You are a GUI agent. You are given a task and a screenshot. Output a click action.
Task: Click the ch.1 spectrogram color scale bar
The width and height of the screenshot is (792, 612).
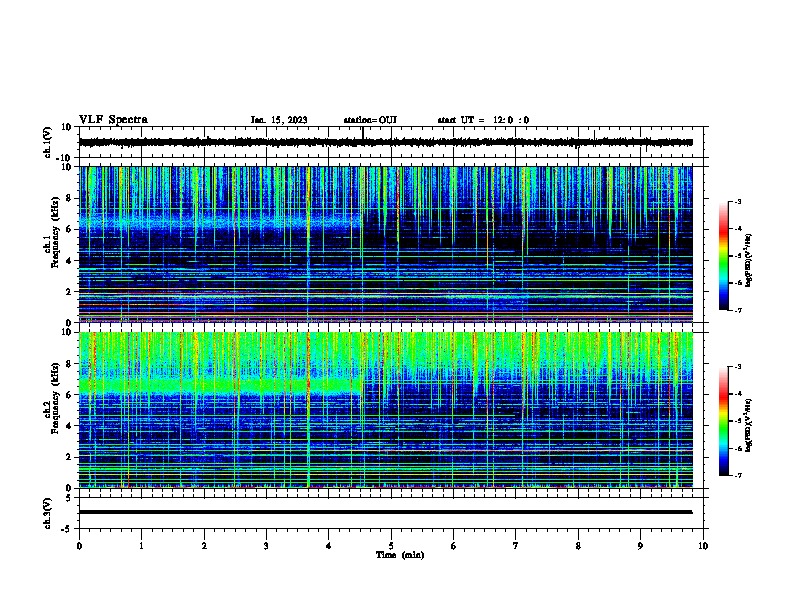tap(723, 256)
